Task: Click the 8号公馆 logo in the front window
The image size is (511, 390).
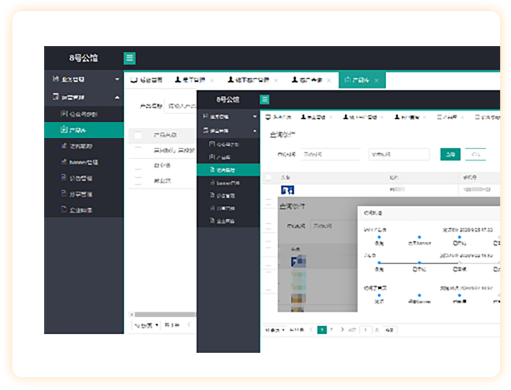Action: tap(228, 99)
